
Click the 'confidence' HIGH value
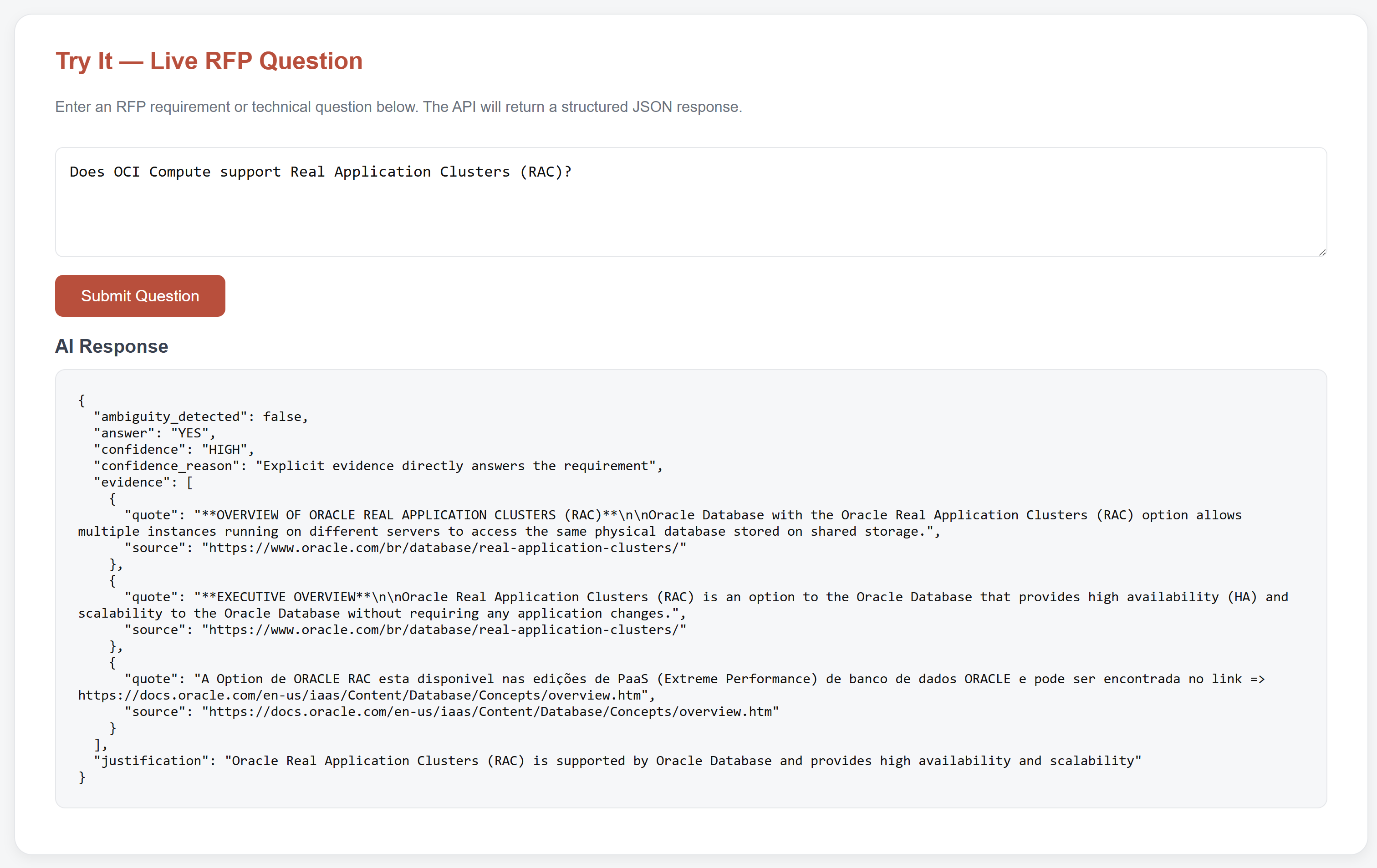[x=224, y=449]
